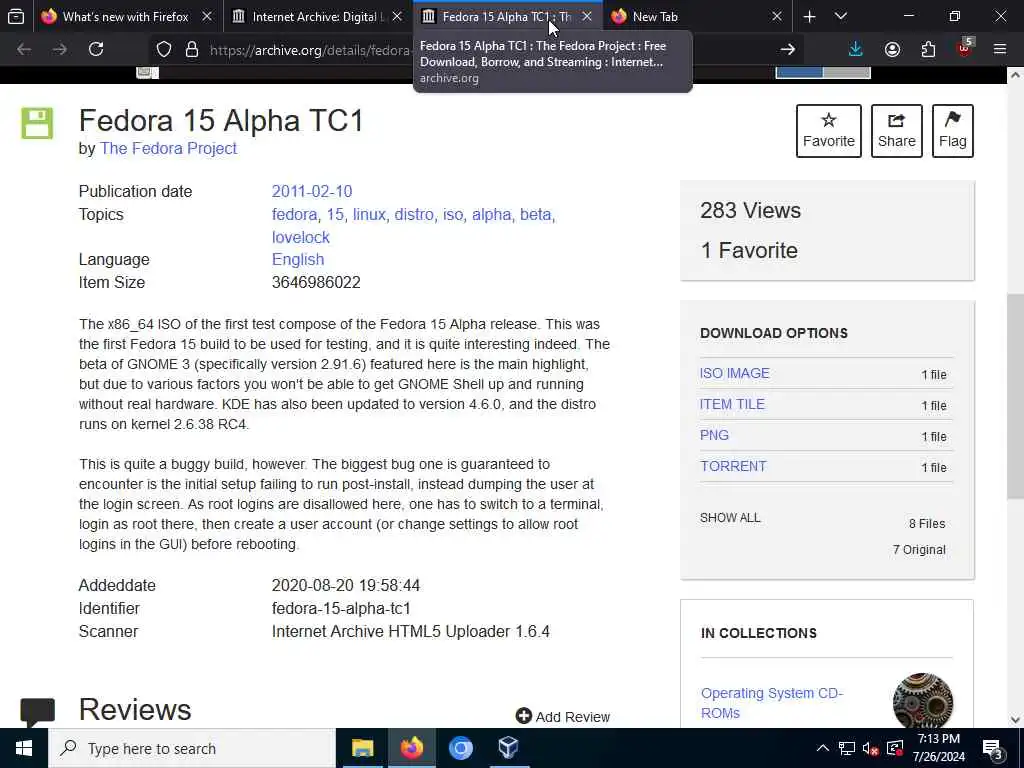Open the lovelock topic link
1024x768 pixels.
tap(300, 237)
